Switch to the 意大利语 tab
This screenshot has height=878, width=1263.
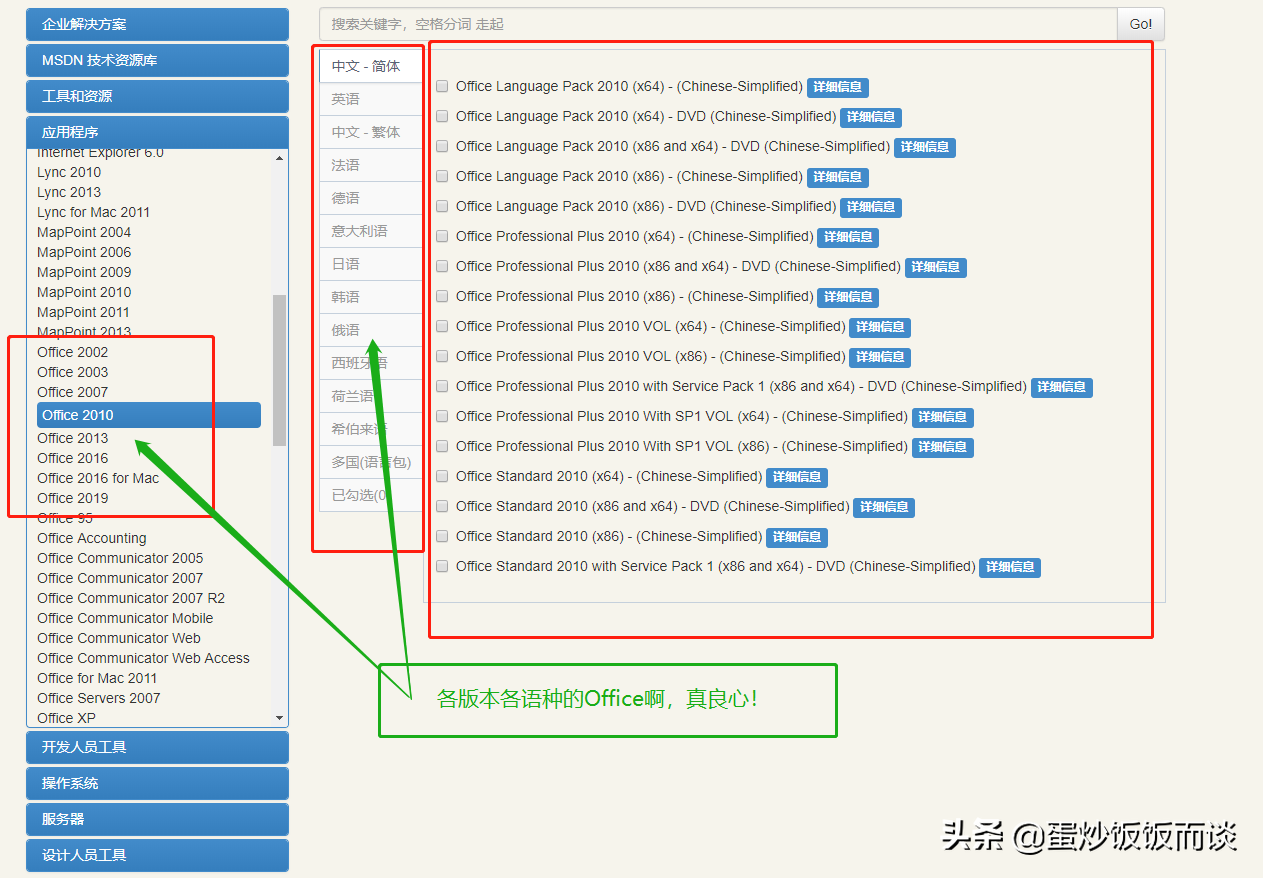point(370,231)
